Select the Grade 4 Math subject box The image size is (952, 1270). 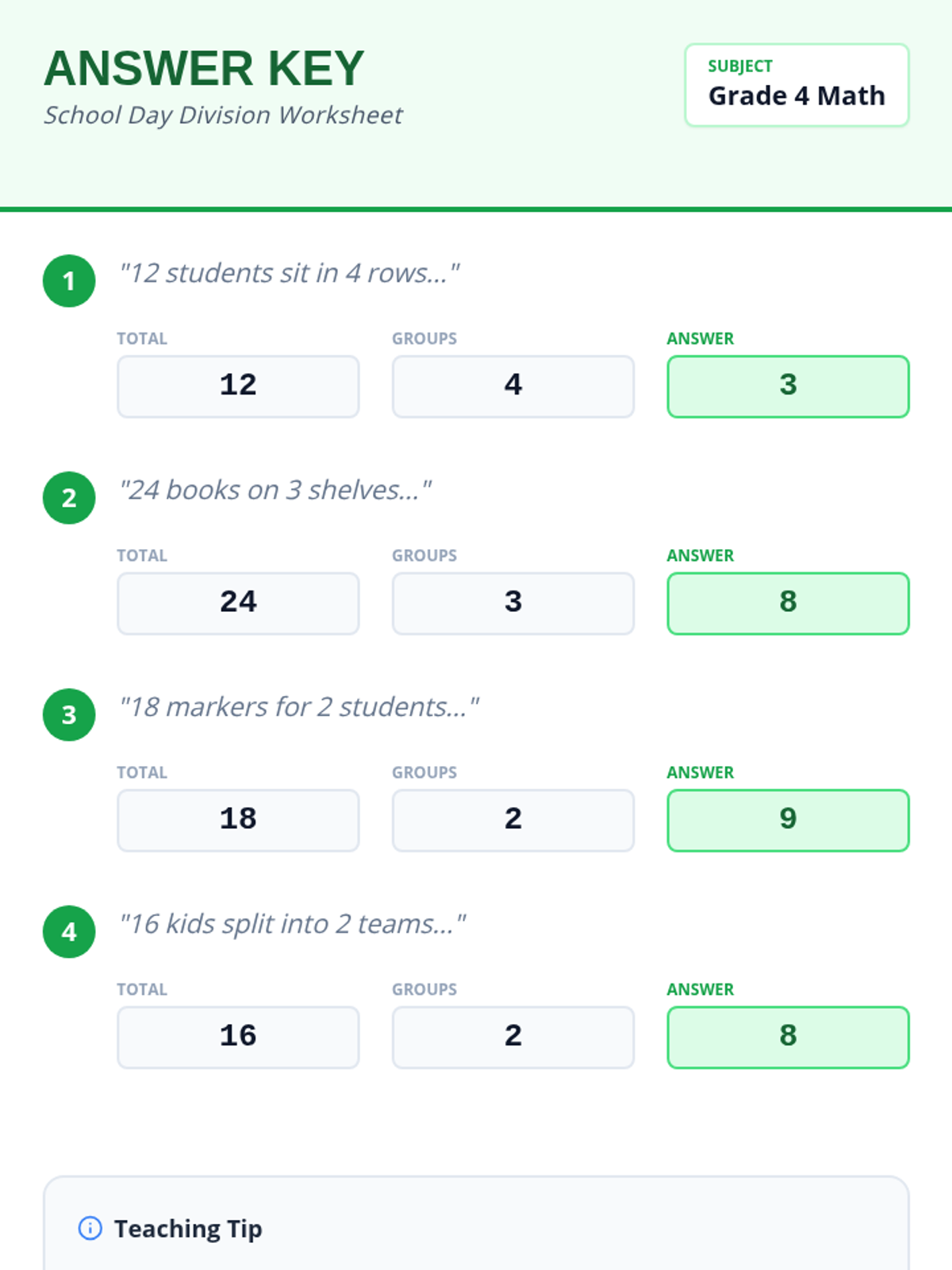tap(797, 85)
